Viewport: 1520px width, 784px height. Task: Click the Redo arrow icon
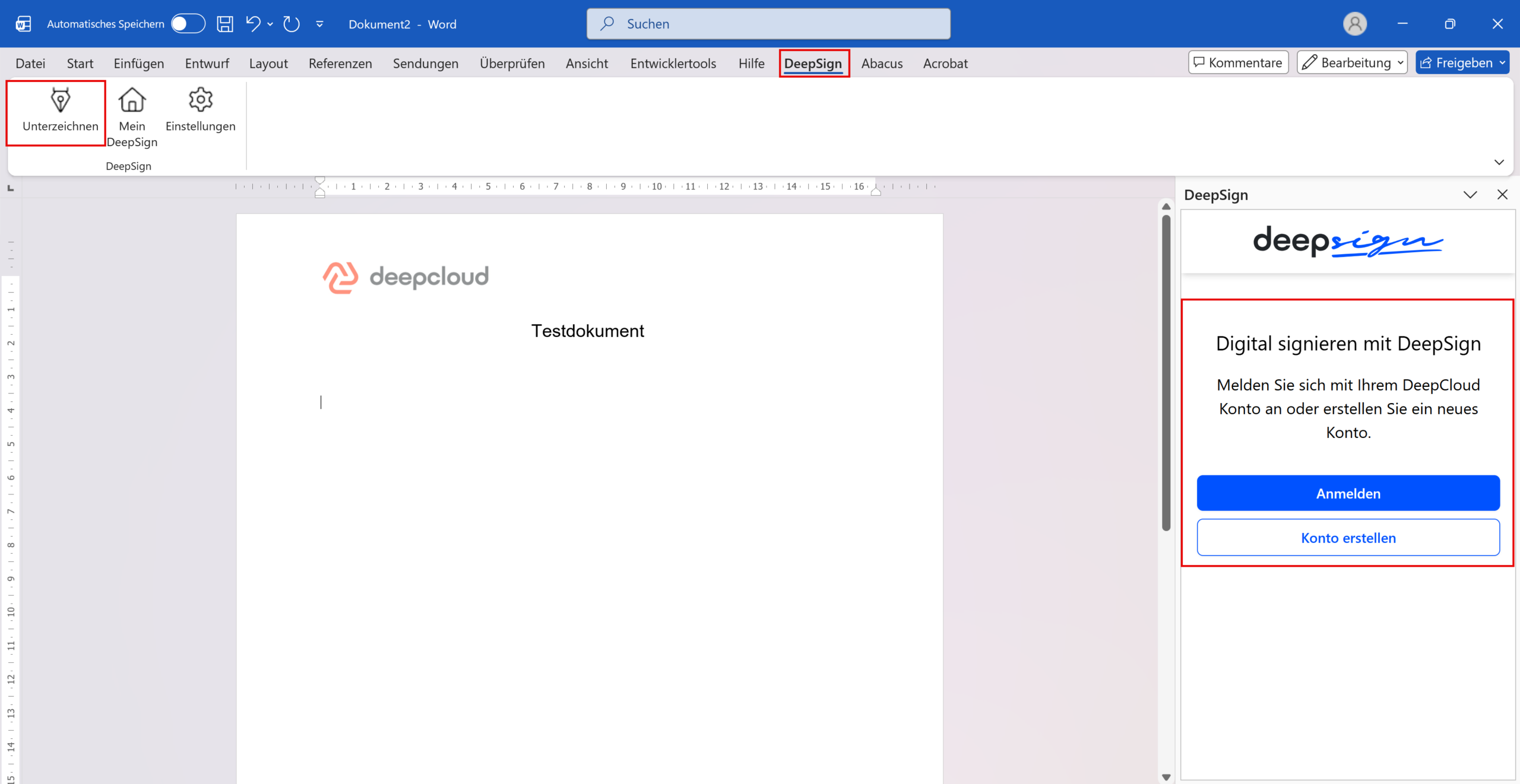pos(292,24)
